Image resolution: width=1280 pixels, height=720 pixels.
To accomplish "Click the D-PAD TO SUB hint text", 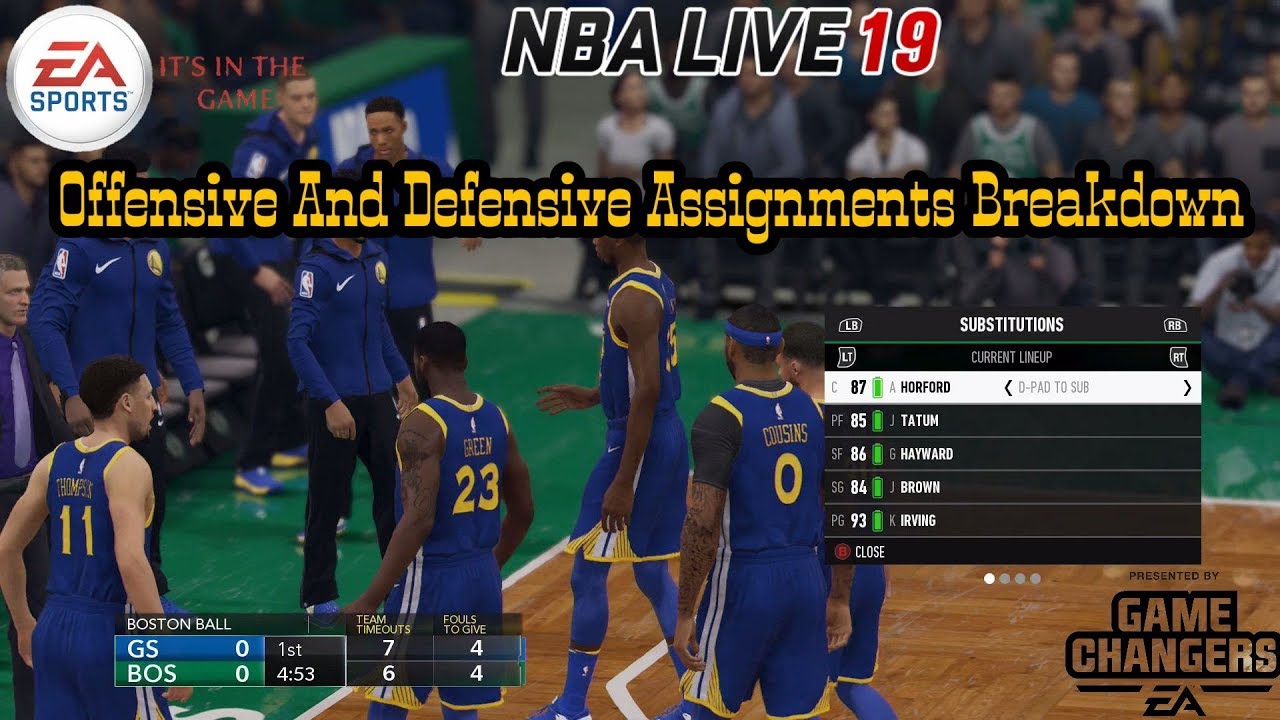I will click(x=1053, y=388).
